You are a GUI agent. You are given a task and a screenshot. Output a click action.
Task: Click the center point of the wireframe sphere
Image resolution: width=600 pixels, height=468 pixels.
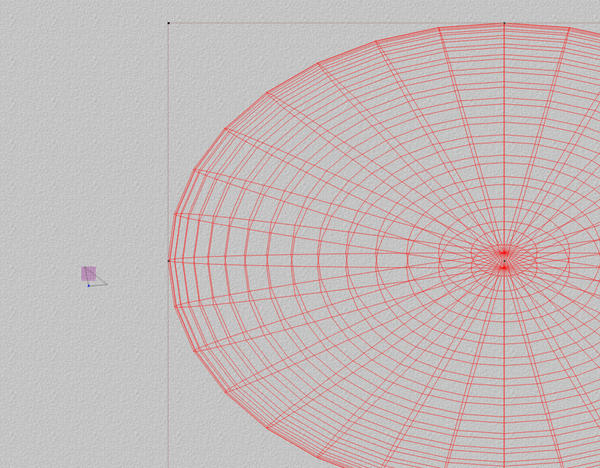pos(504,261)
